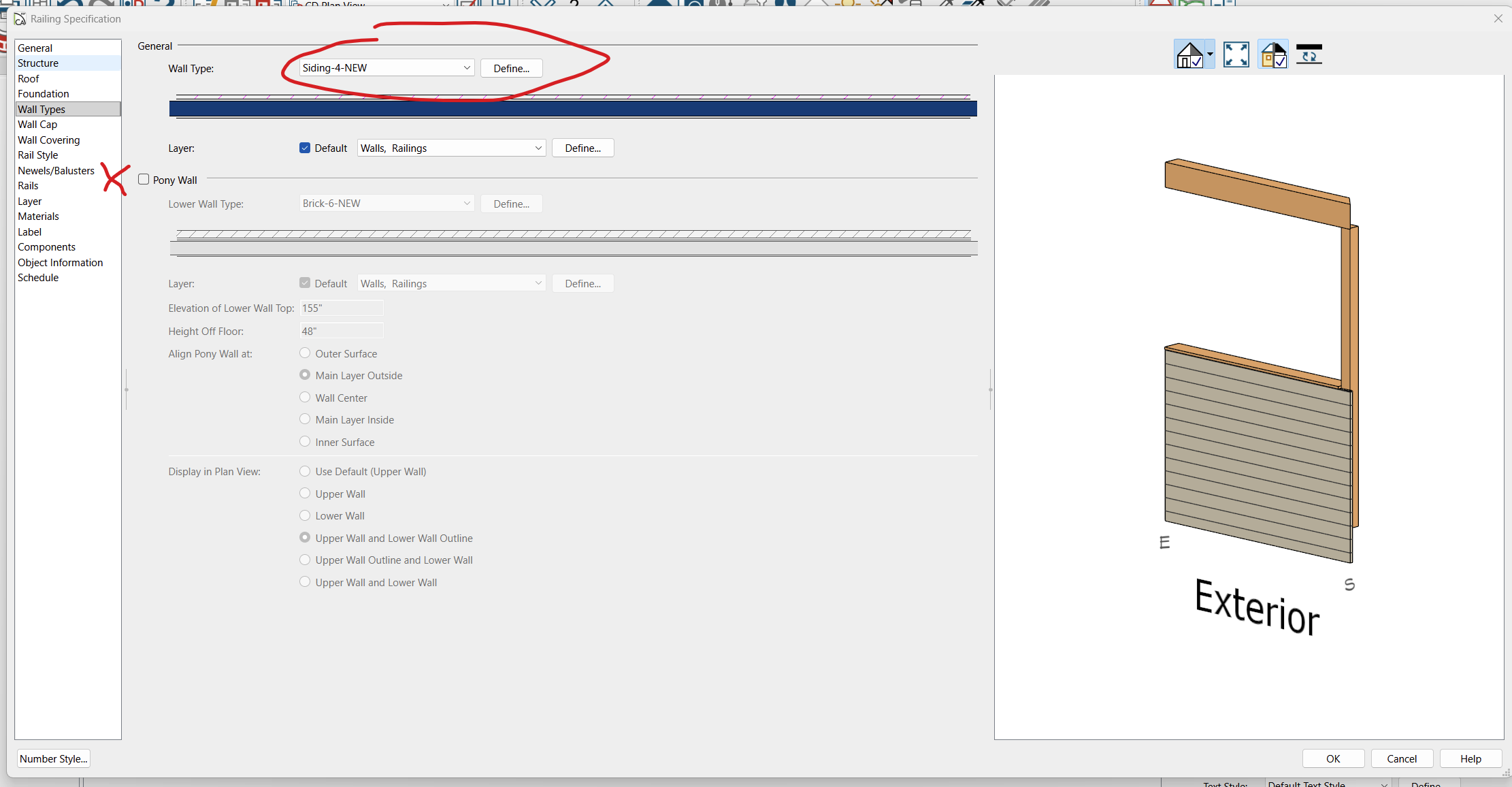The width and height of the screenshot is (1512, 787).
Task: Switch to the Newels/Balusters panel
Action: 56,170
